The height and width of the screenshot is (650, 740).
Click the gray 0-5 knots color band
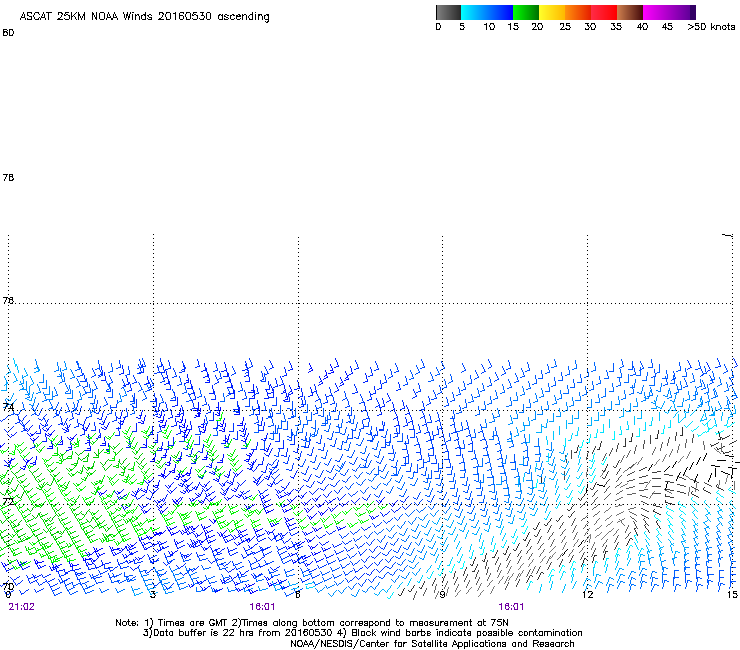point(448,12)
